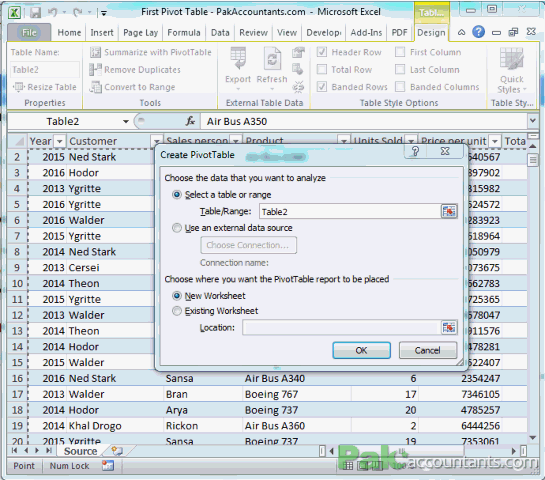Toggle the Banded Rows checkbox
This screenshot has width=545, height=480.
(x=322, y=87)
